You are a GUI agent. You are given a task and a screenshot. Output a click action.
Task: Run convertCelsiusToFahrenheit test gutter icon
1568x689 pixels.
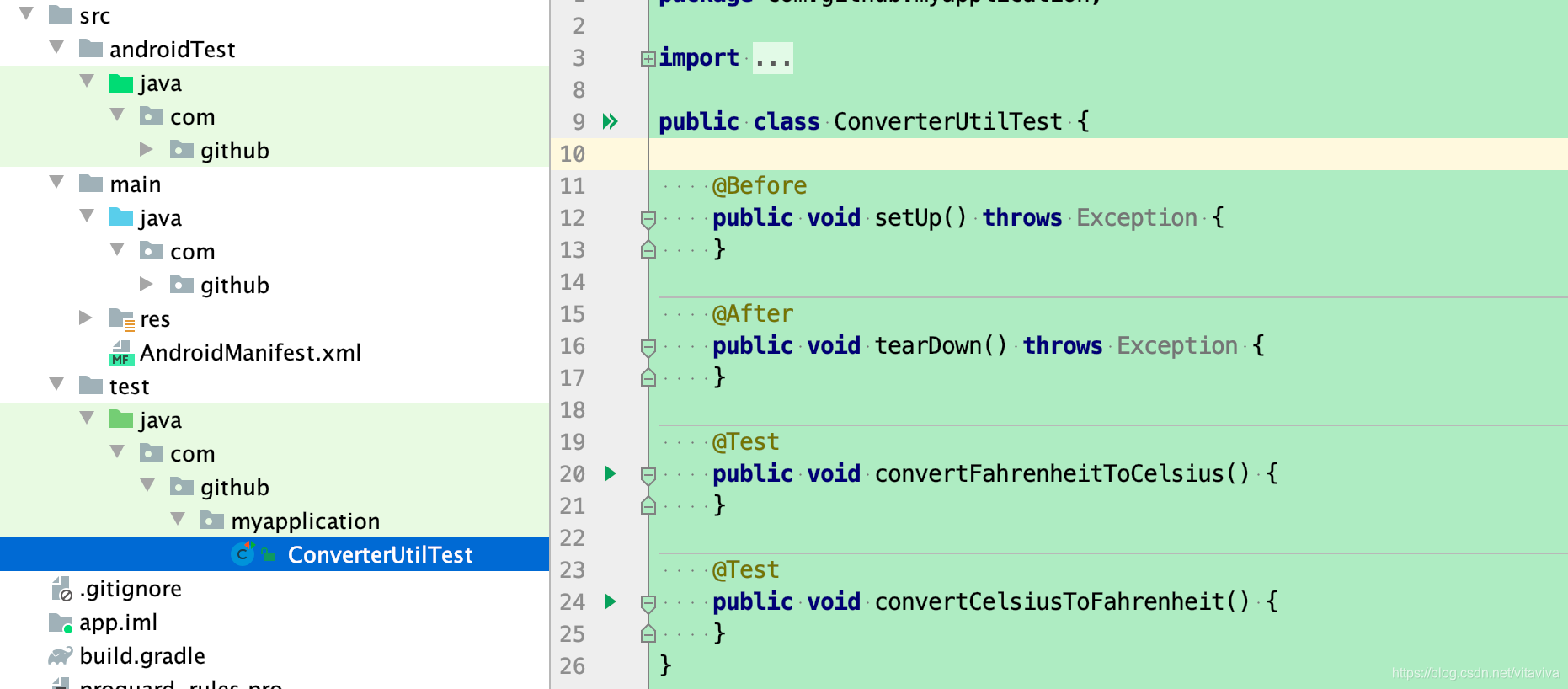[611, 601]
